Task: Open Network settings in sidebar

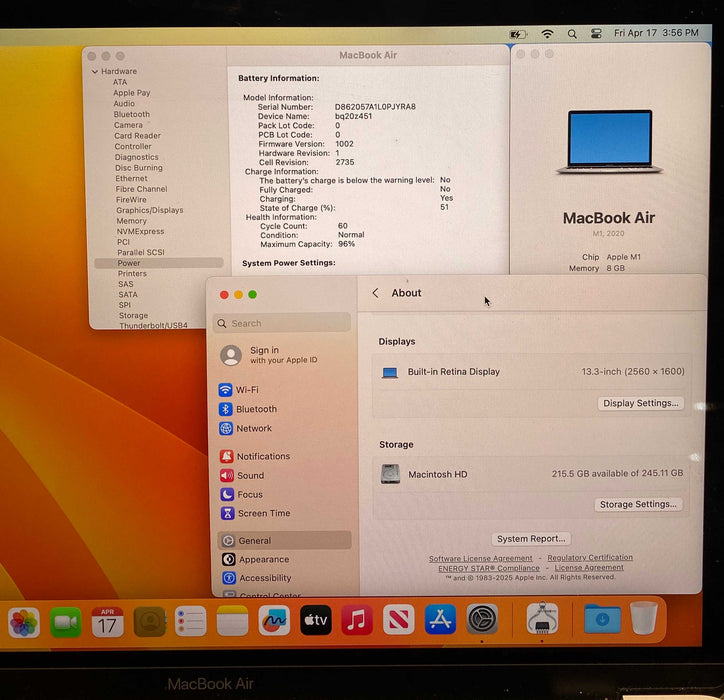Action: tap(253, 428)
